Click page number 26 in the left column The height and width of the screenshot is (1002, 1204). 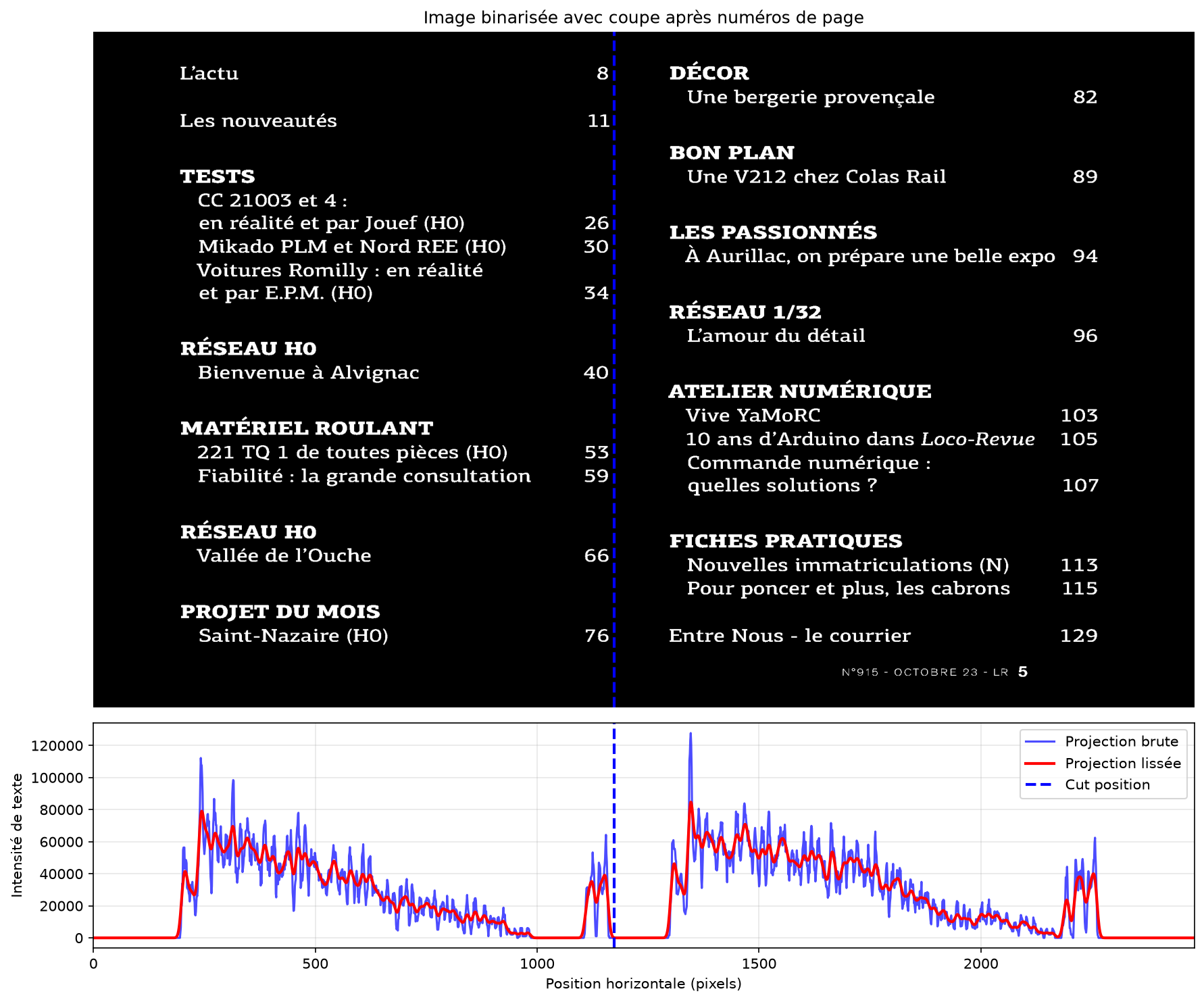[x=597, y=223]
